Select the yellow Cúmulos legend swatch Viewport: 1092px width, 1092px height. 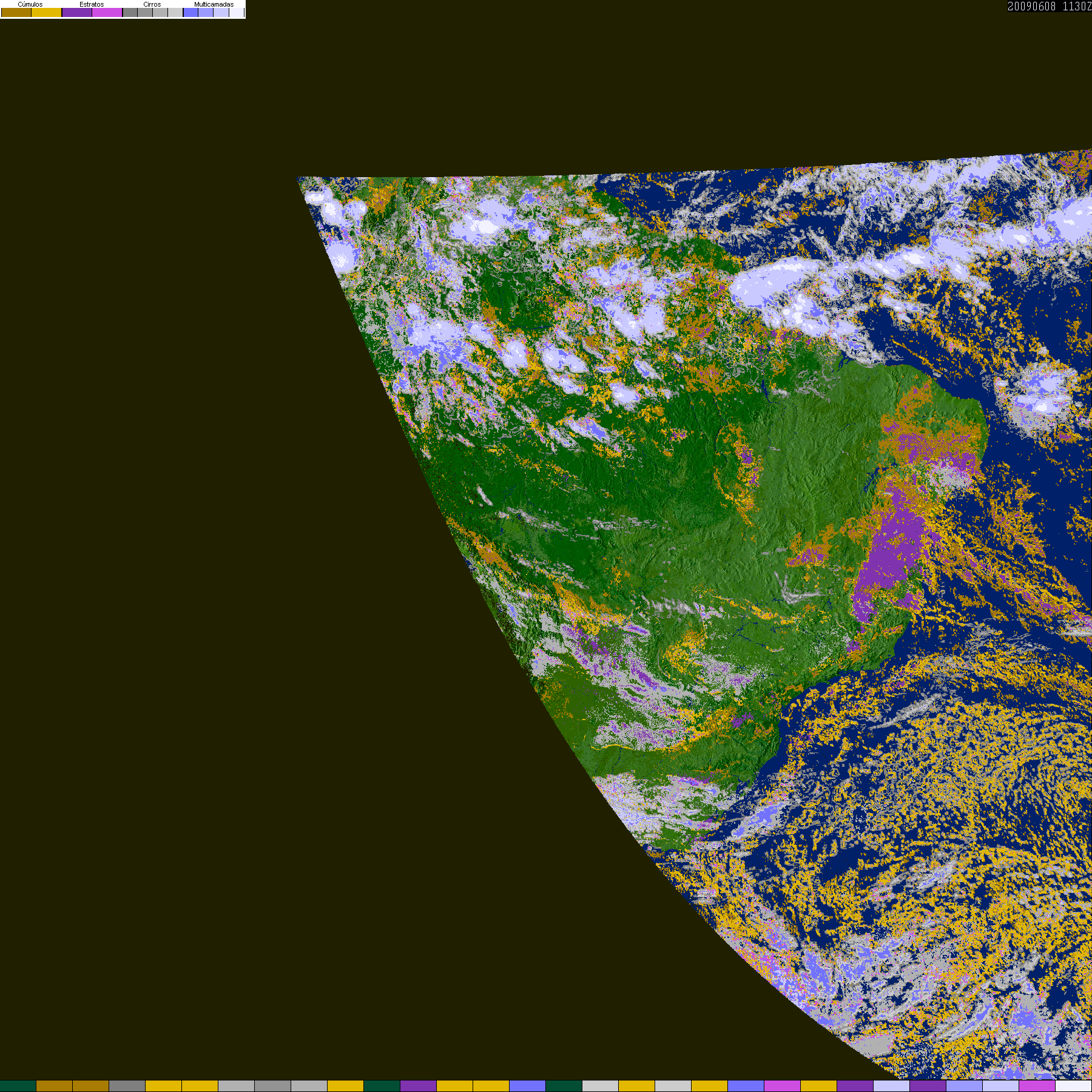47,12
